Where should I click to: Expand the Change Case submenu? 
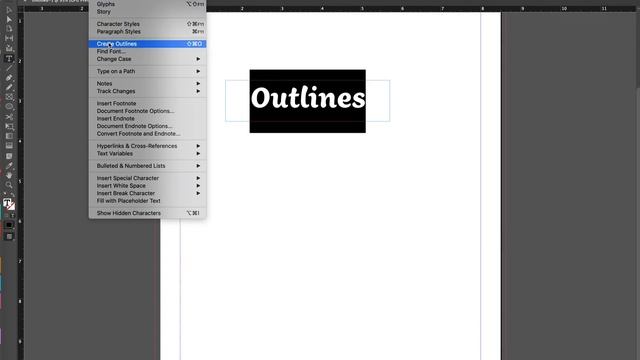click(147, 59)
